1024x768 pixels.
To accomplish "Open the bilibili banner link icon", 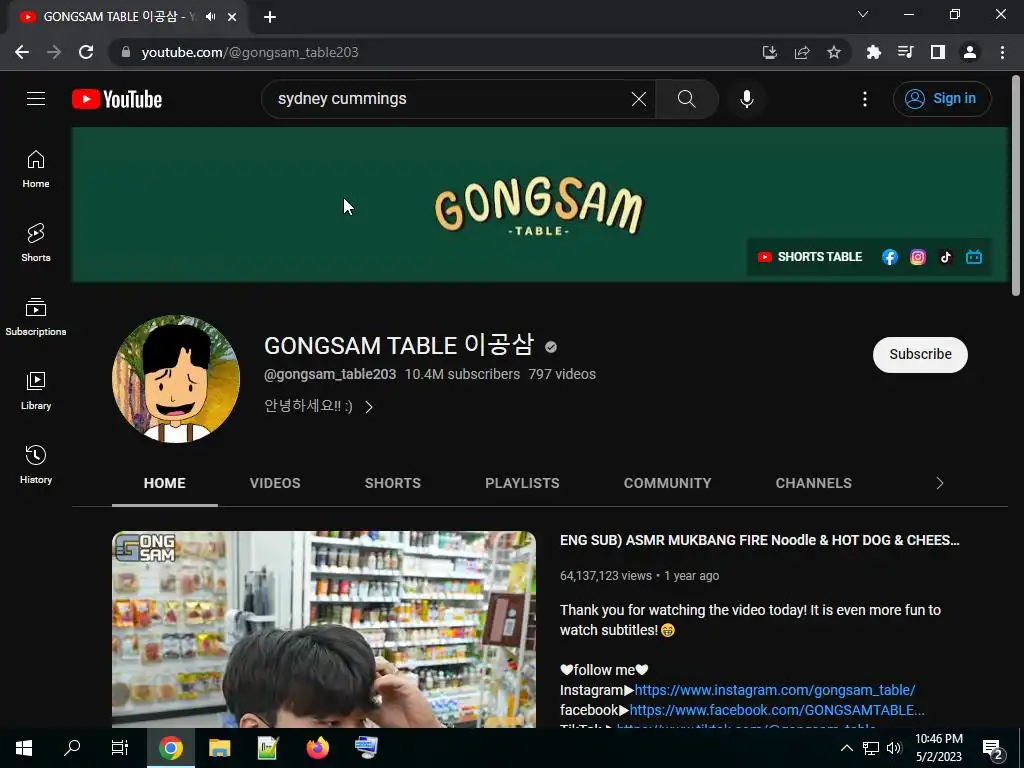I will pos(974,257).
